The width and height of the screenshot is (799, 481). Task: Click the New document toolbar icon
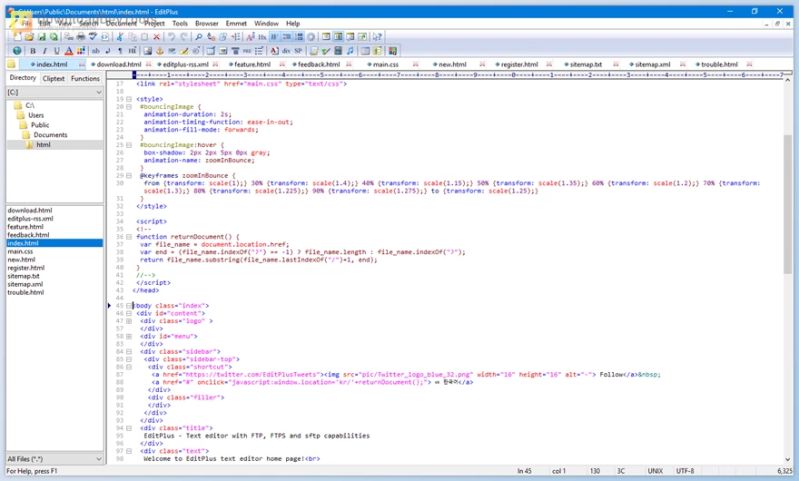(x=17, y=37)
